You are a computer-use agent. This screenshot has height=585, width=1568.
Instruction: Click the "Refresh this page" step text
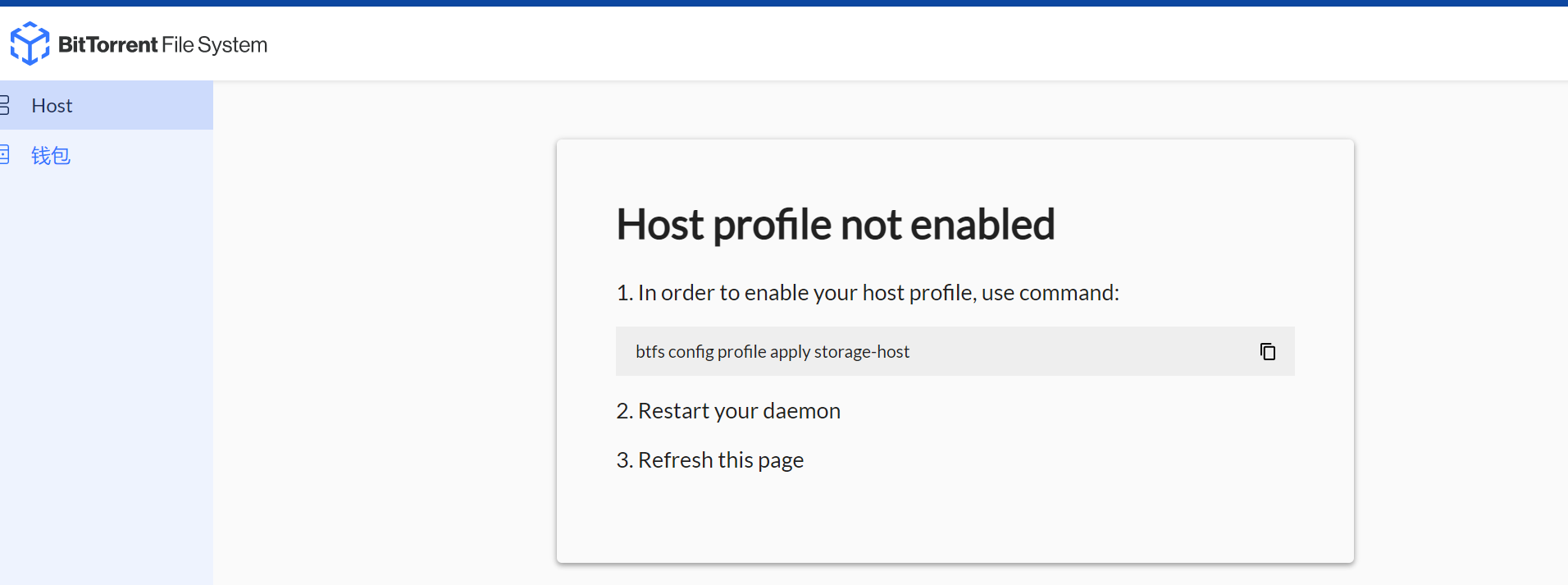(710, 460)
